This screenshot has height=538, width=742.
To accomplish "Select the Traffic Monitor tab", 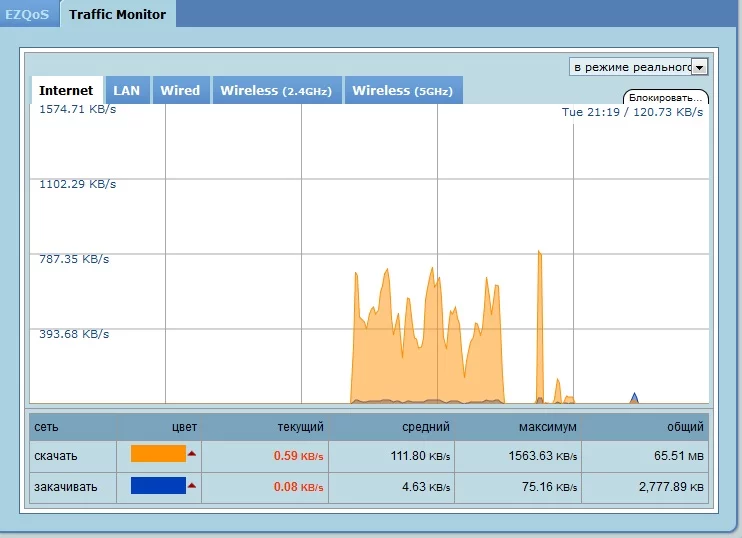I will pyautogui.click(x=117, y=14).
